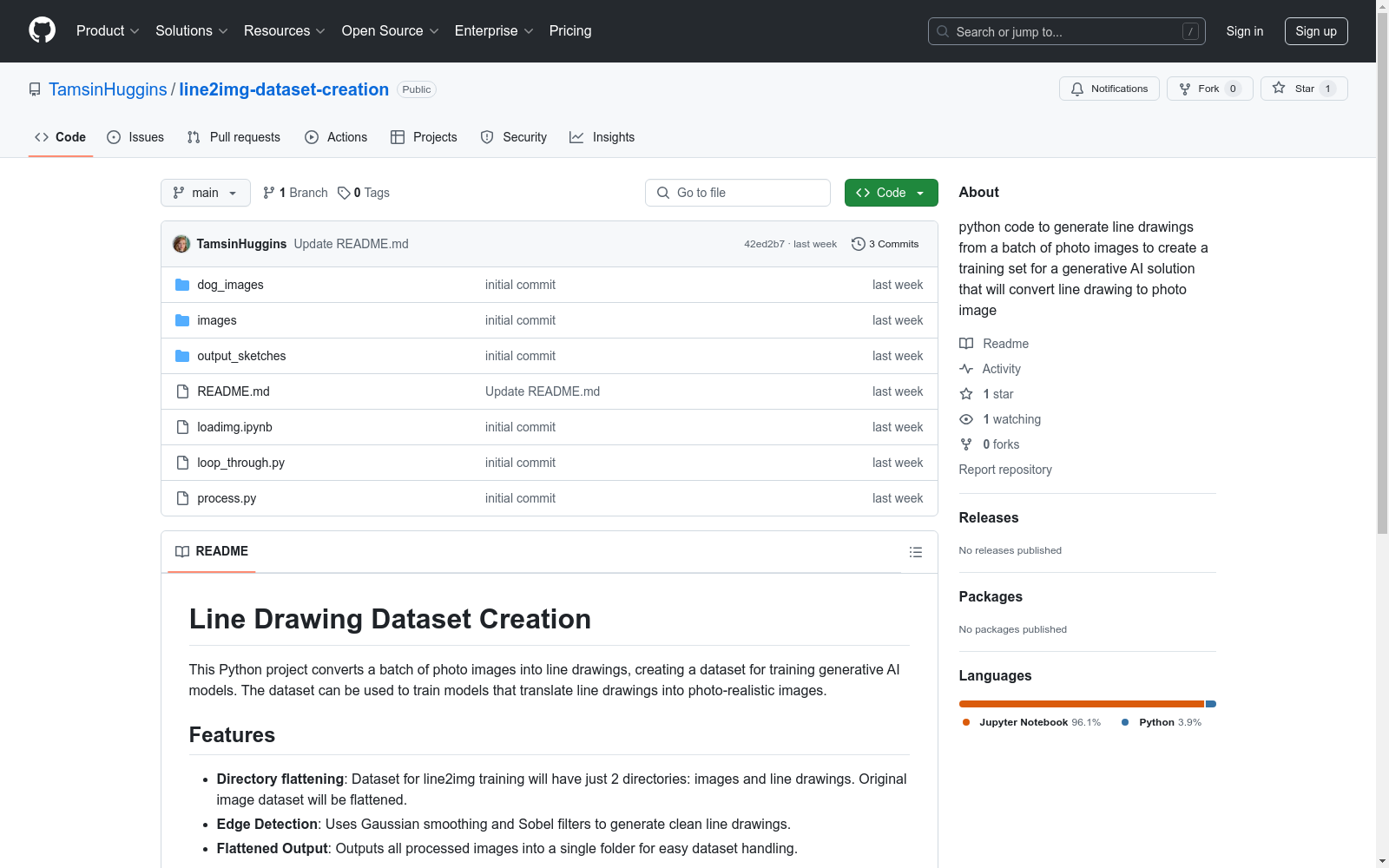Open the README.md file
Screen dimensions: 1389x868
[234, 391]
